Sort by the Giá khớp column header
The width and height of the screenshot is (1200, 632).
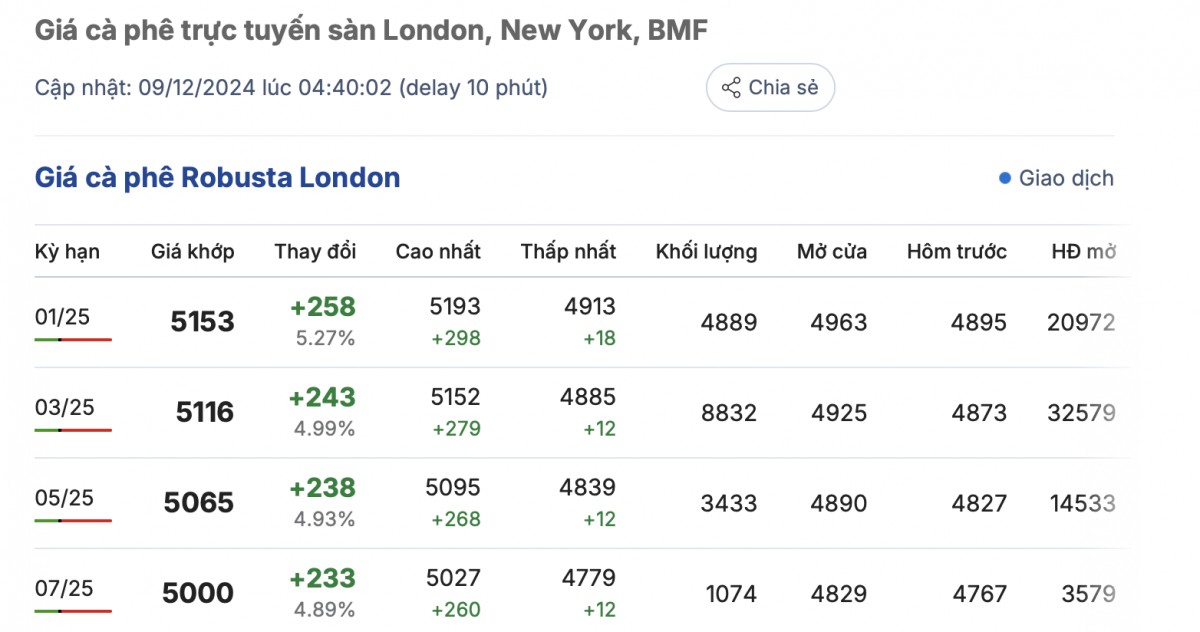tap(193, 251)
